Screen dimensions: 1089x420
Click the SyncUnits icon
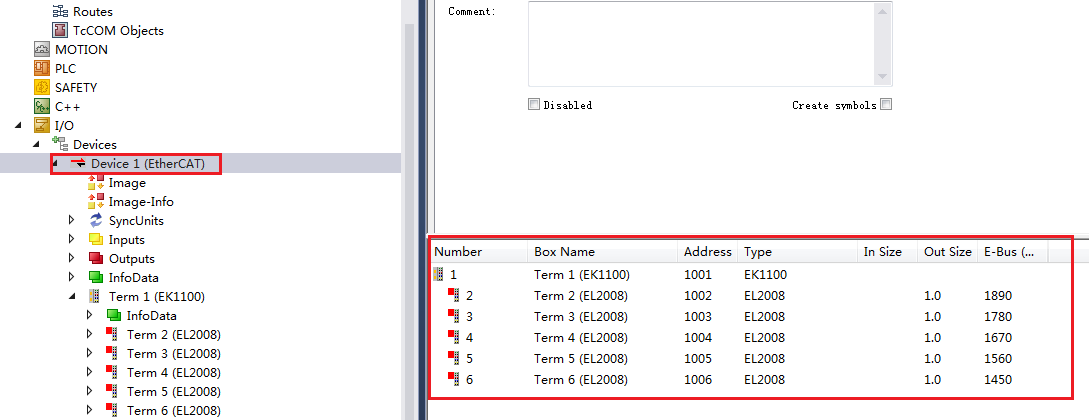coord(96,221)
